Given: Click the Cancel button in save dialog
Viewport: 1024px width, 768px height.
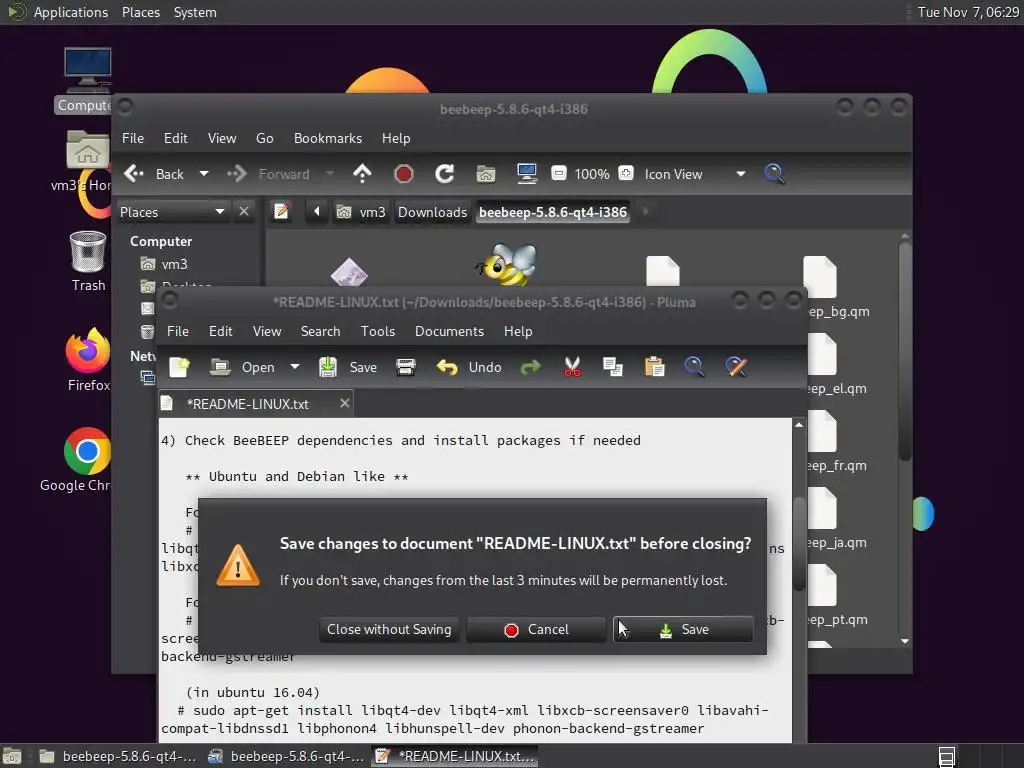Looking at the screenshot, I should coord(536,630).
